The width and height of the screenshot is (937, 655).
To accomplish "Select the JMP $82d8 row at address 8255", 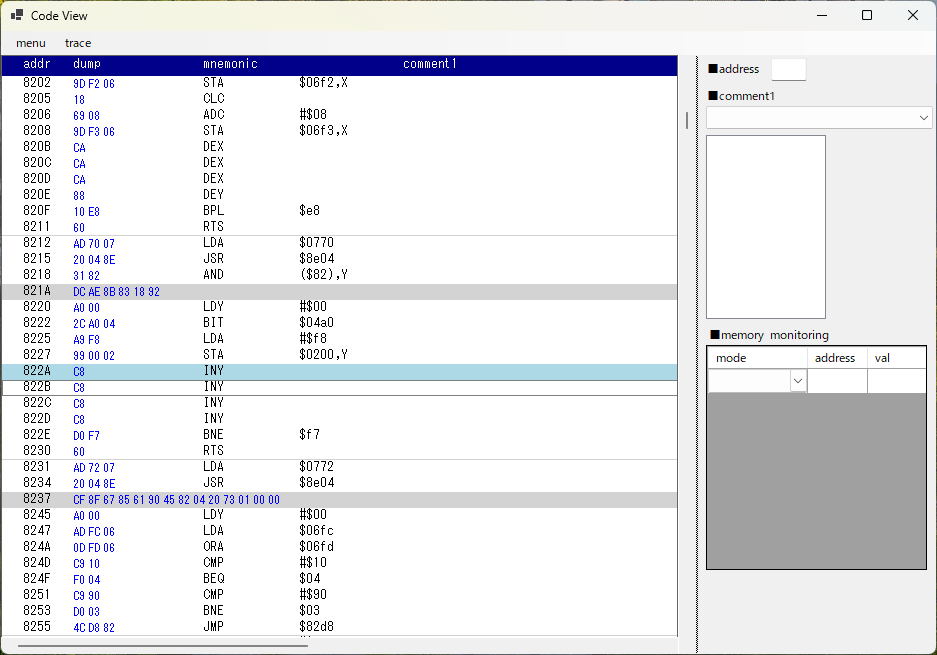I will coord(300,627).
